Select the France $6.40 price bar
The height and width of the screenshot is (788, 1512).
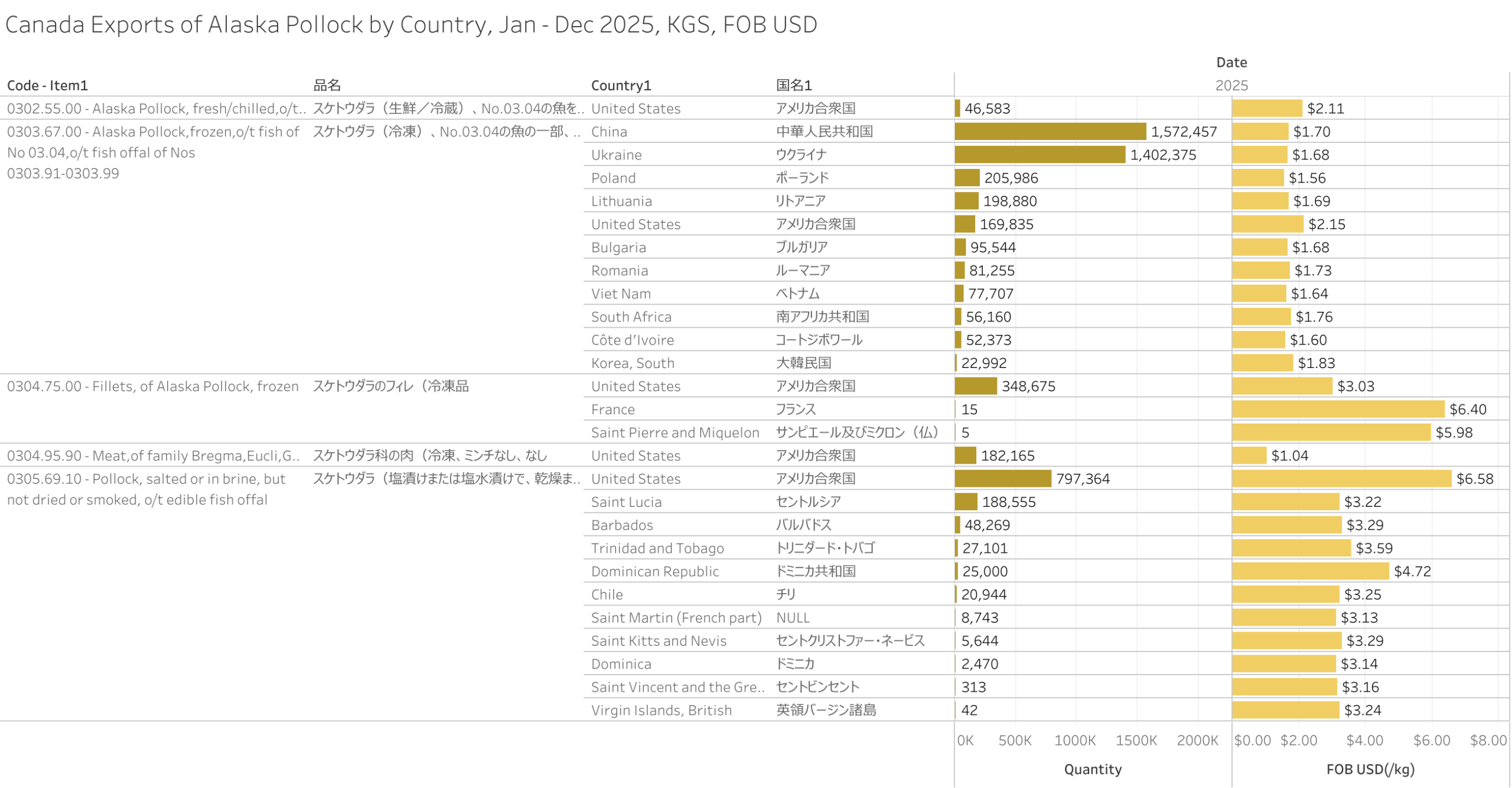pos(1337,409)
